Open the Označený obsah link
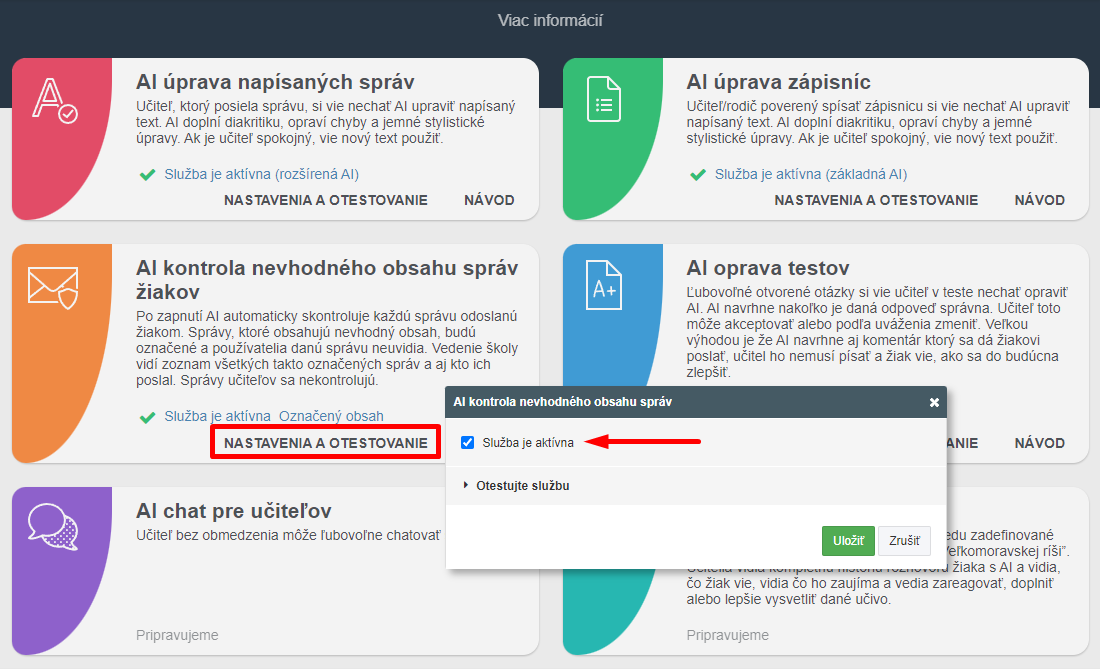 (331, 416)
